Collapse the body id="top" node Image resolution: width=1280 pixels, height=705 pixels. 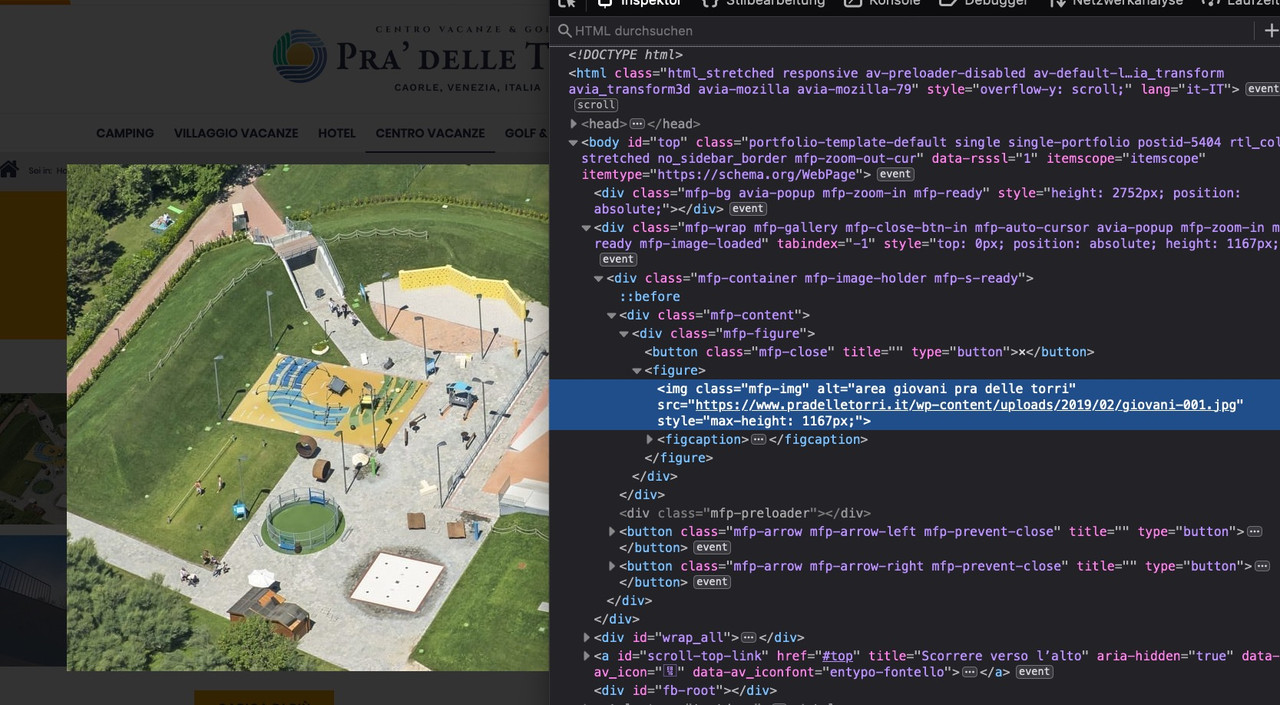point(574,142)
